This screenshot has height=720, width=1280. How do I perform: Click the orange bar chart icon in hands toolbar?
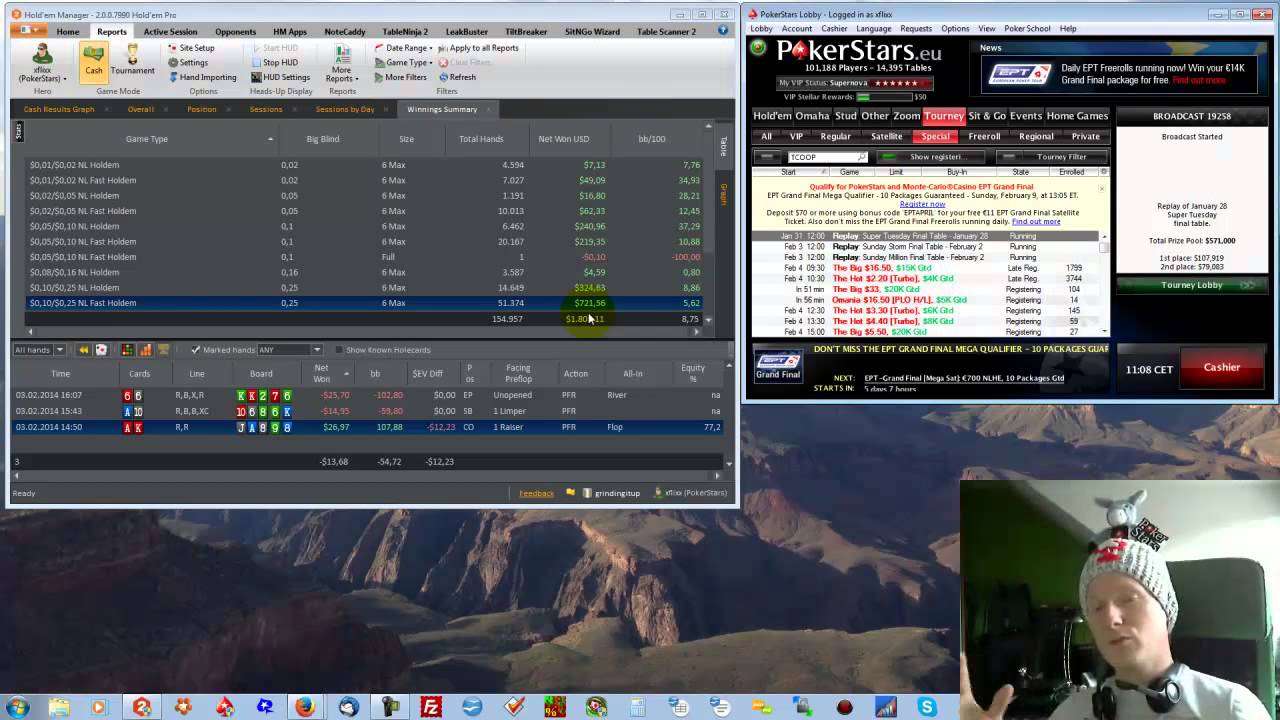[x=145, y=350]
